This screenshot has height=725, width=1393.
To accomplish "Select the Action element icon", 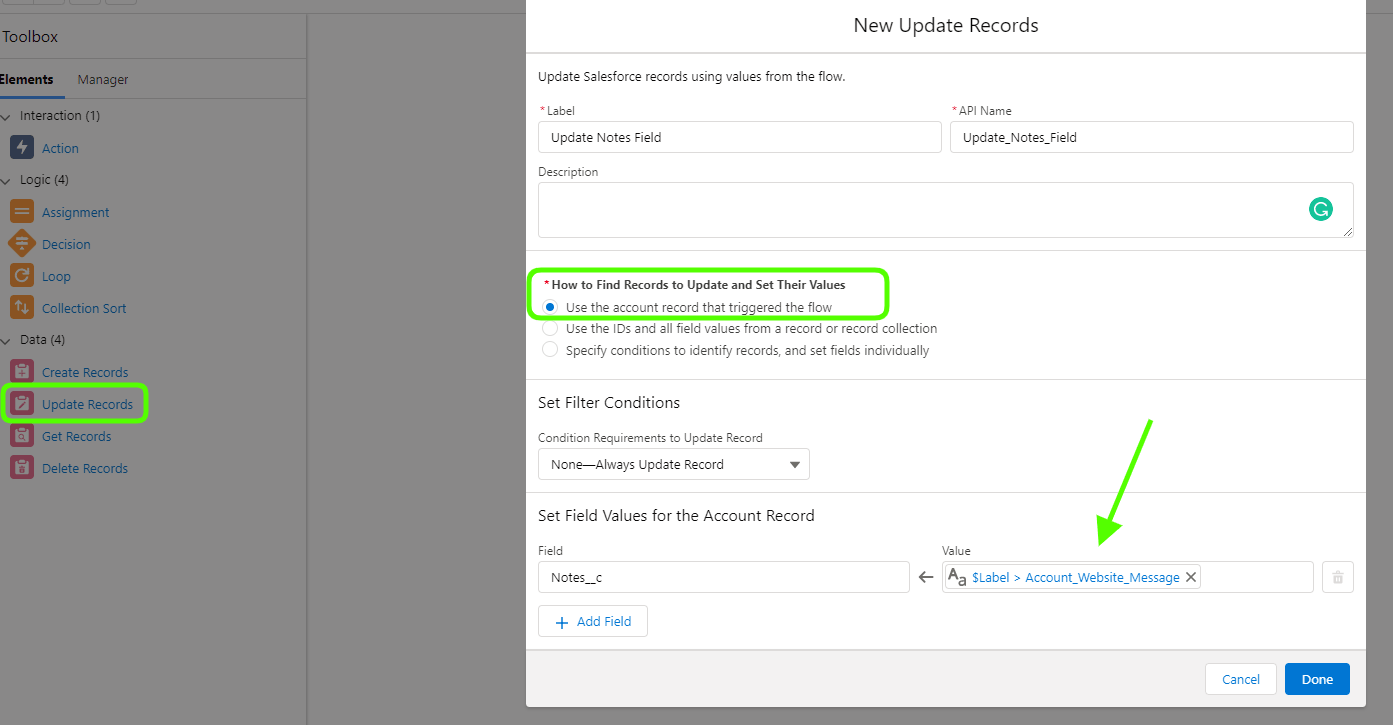I will point(21,147).
